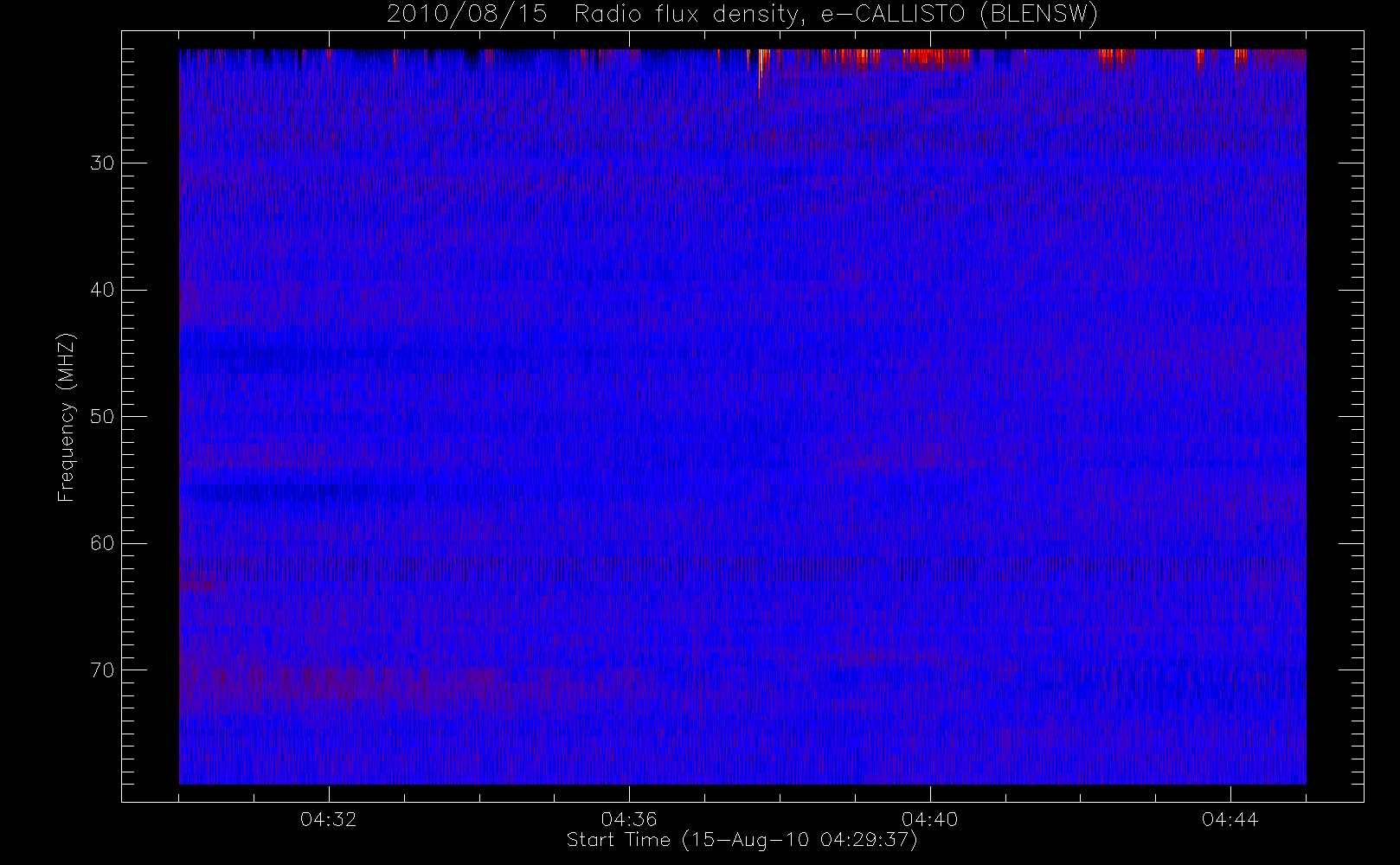This screenshot has height=865, width=1400.
Task: Click the 70 MHz frequency tick label
Action: (x=102, y=670)
